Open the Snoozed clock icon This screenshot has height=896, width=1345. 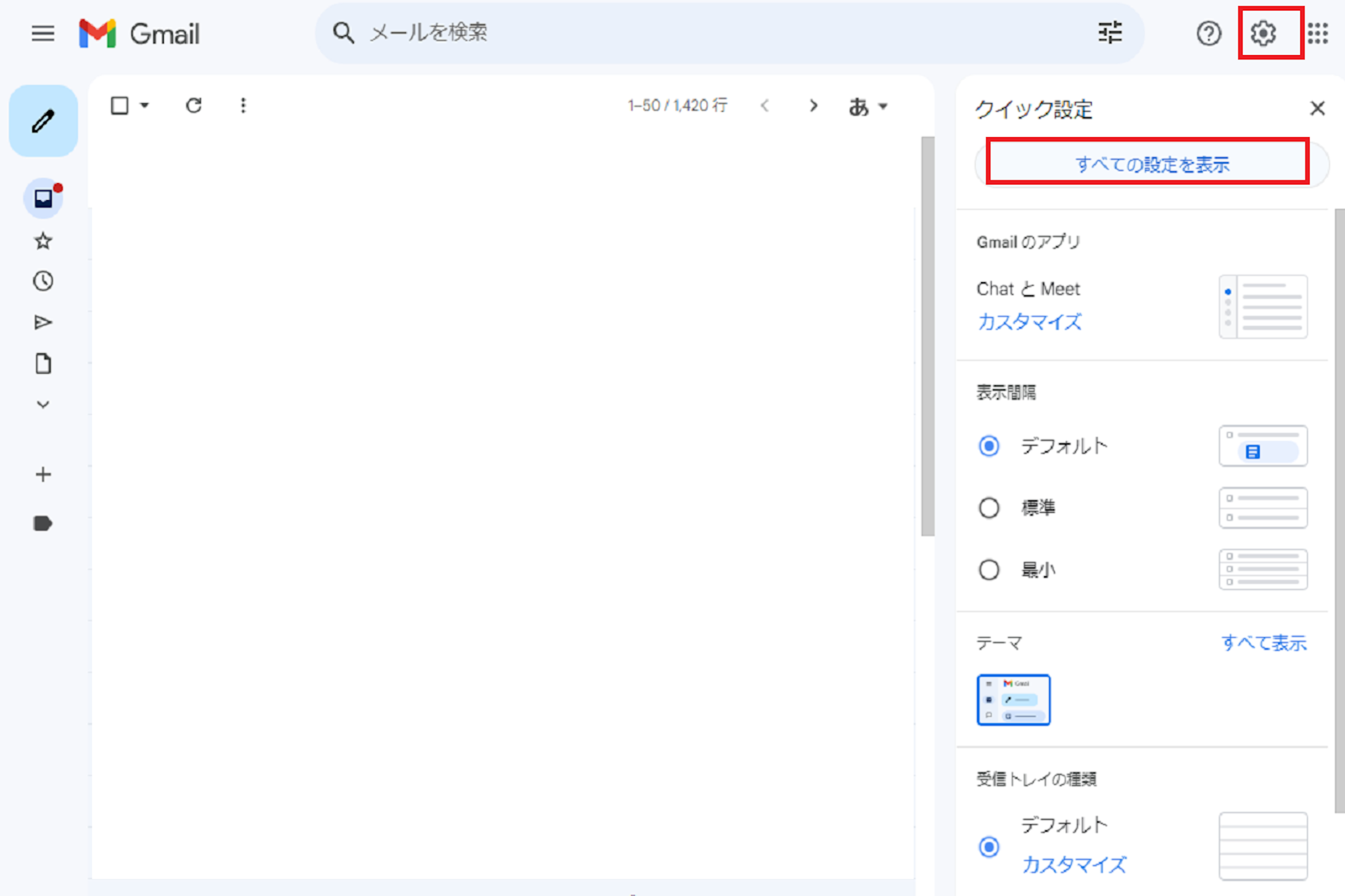[x=43, y=282]
